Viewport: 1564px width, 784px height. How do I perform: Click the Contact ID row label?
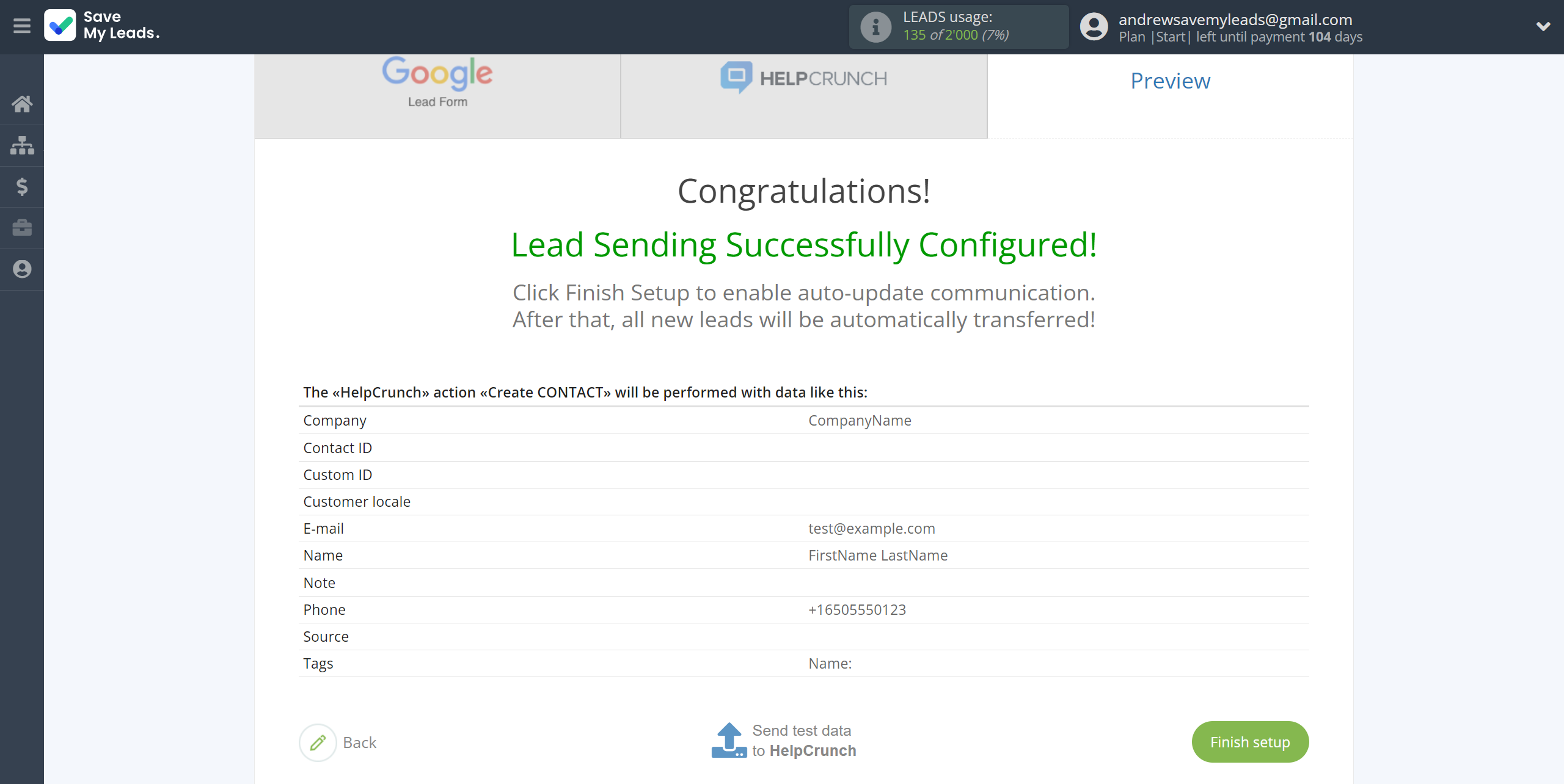337,448
